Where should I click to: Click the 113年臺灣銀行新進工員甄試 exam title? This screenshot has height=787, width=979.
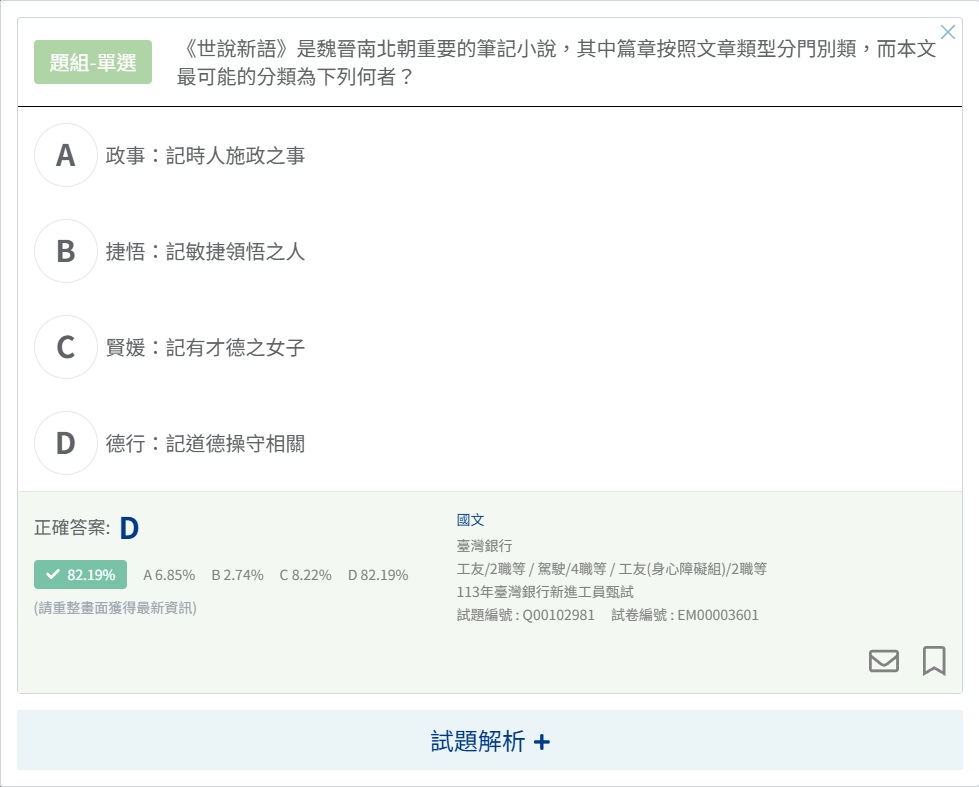point(545,592)
